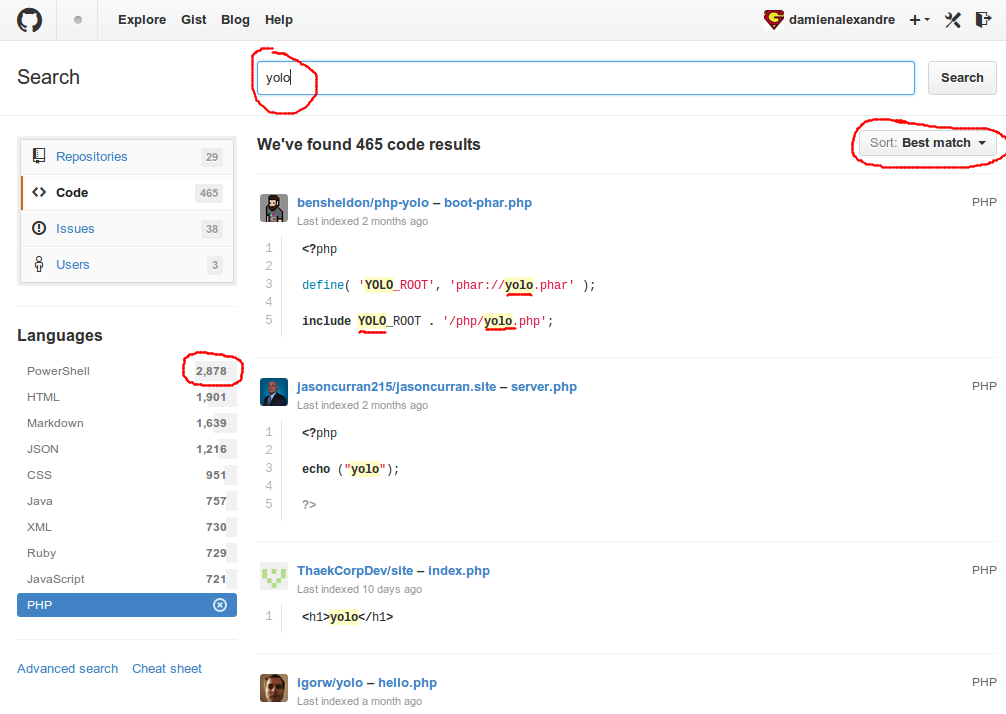Select the active PHP language filter
Screen dimensions: 1006x714
click(127, 605)
